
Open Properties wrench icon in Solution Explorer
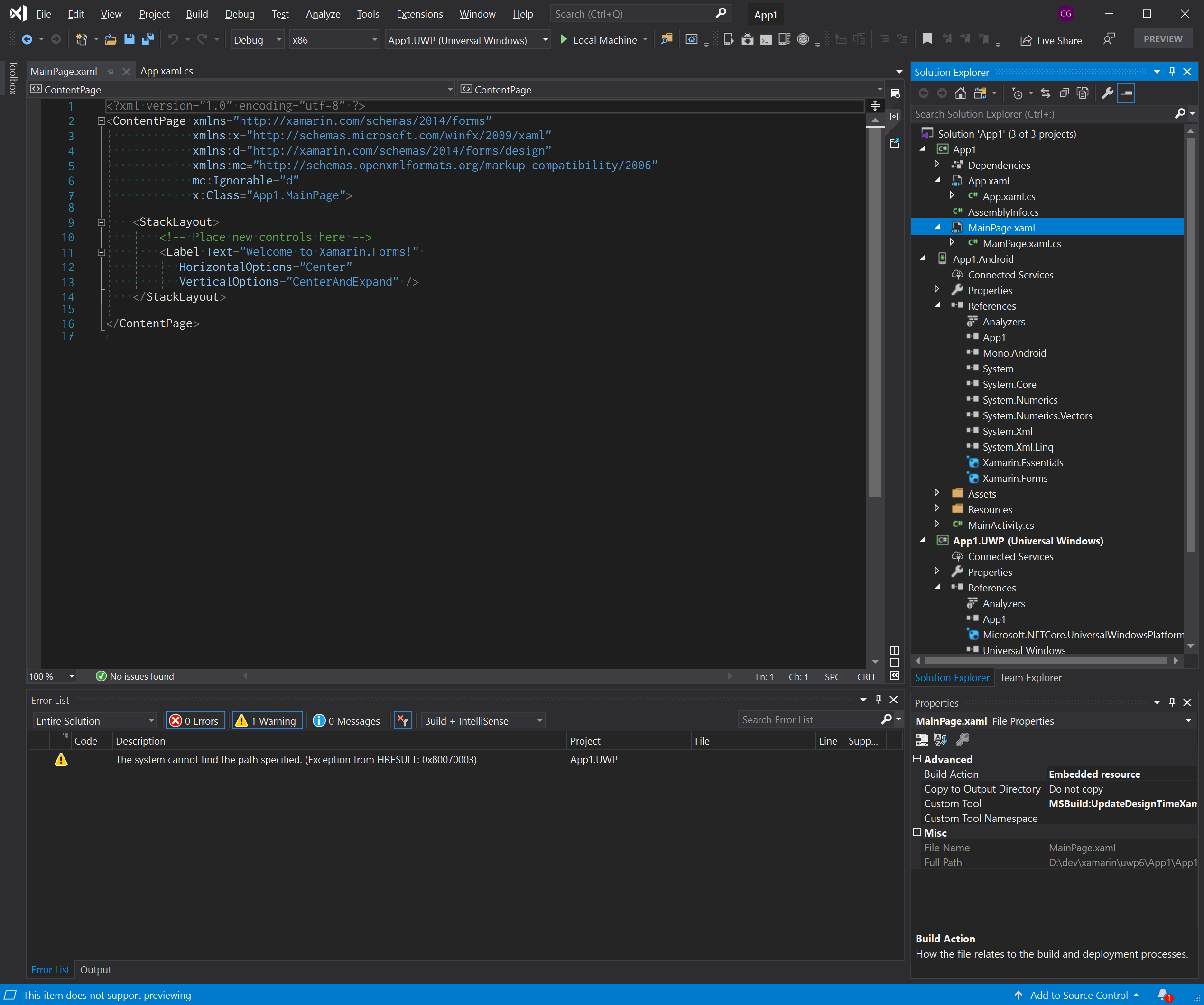click(1108, 93)
